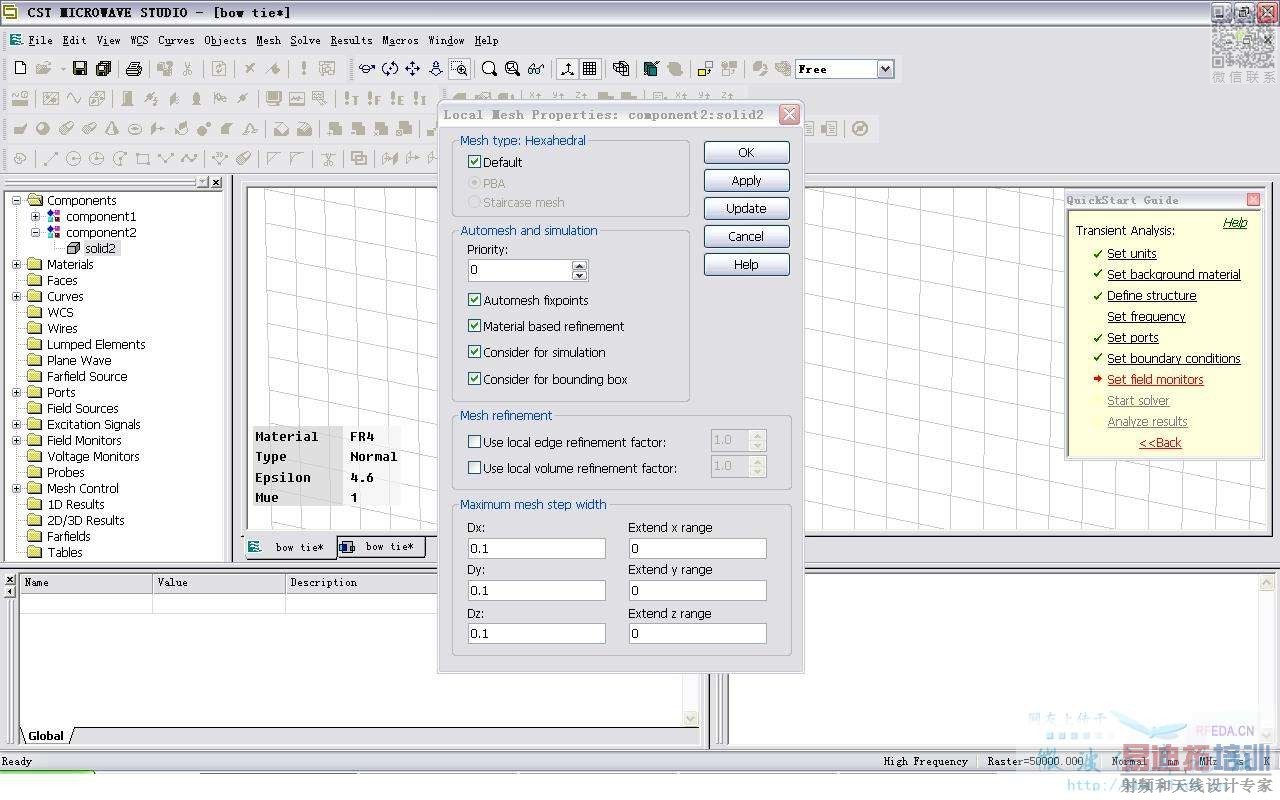Collapse the component2 tree node
Screen dimensions: 1280x800
coord(36,232)
